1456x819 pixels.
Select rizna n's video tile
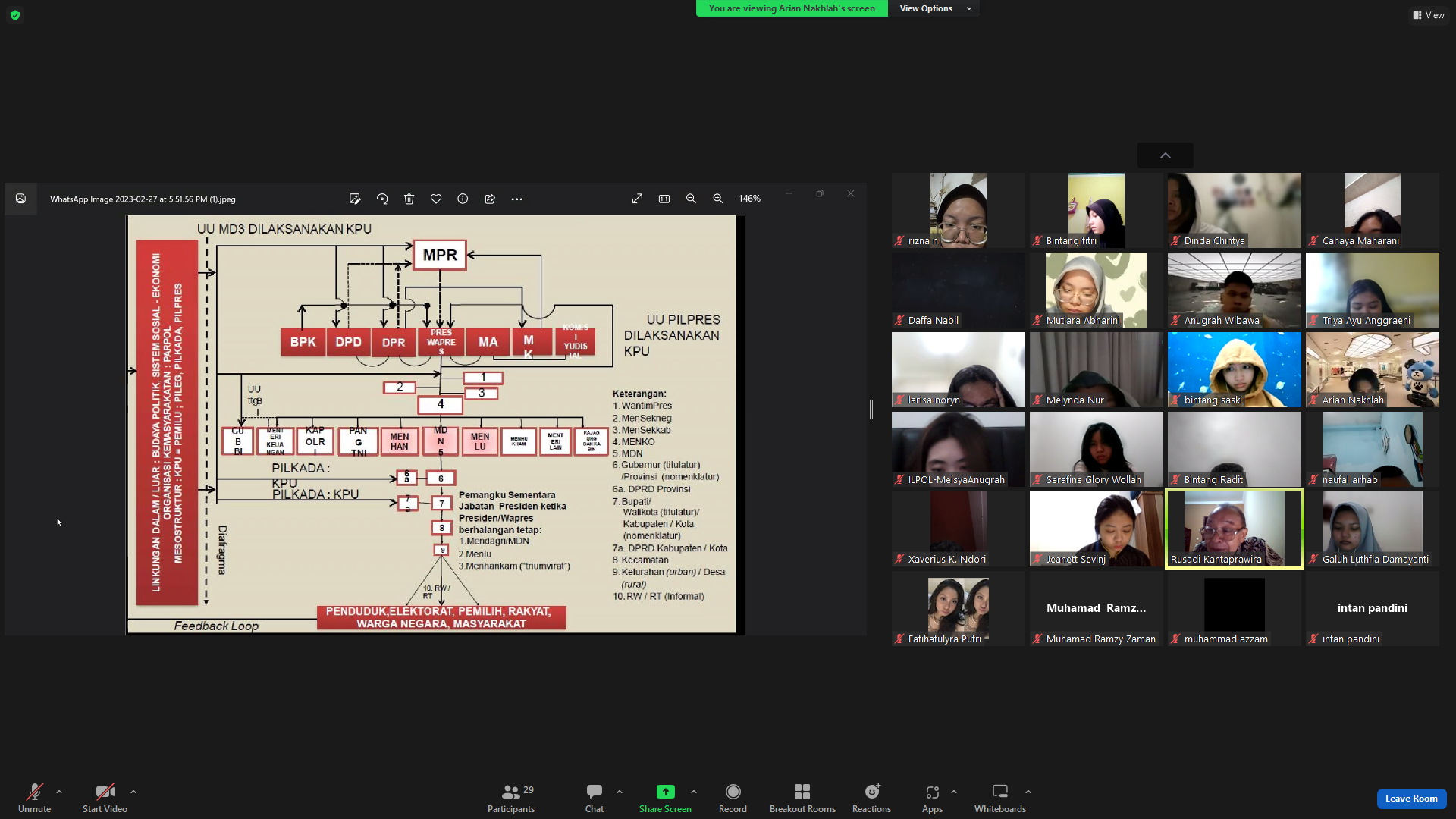click(x=959, y=210)
